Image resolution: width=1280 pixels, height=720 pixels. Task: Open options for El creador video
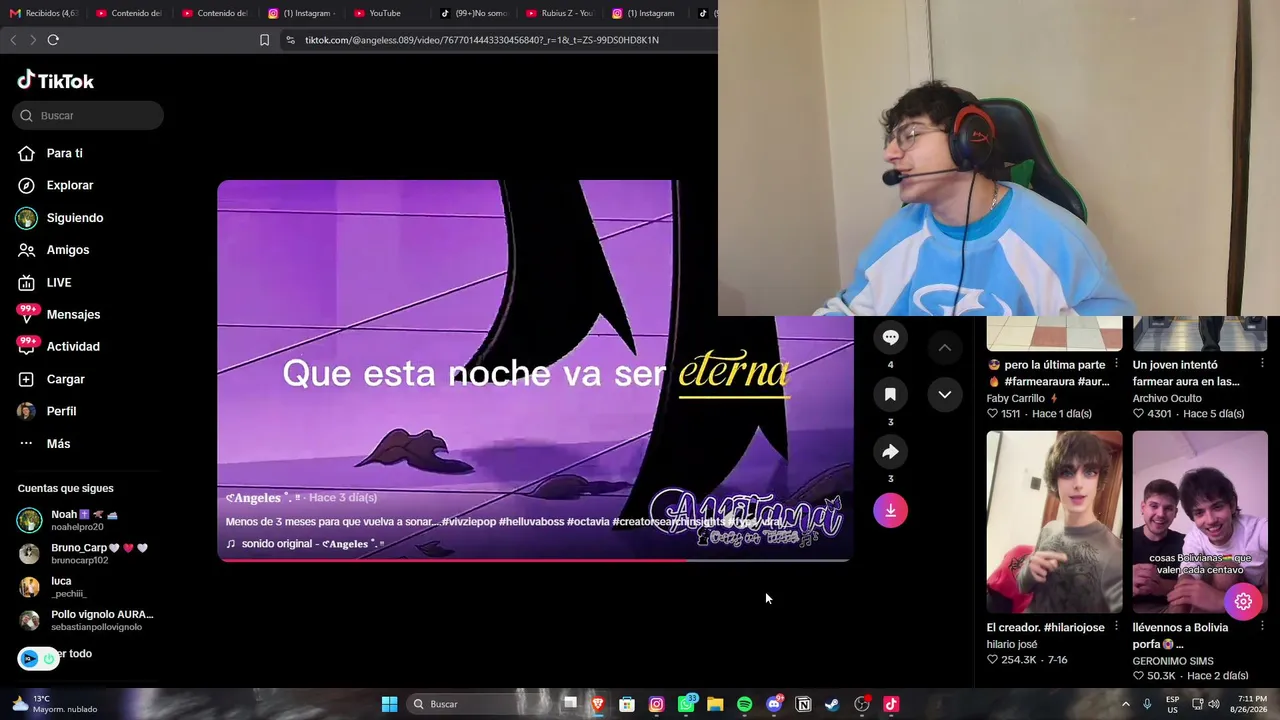[1116, 627]
